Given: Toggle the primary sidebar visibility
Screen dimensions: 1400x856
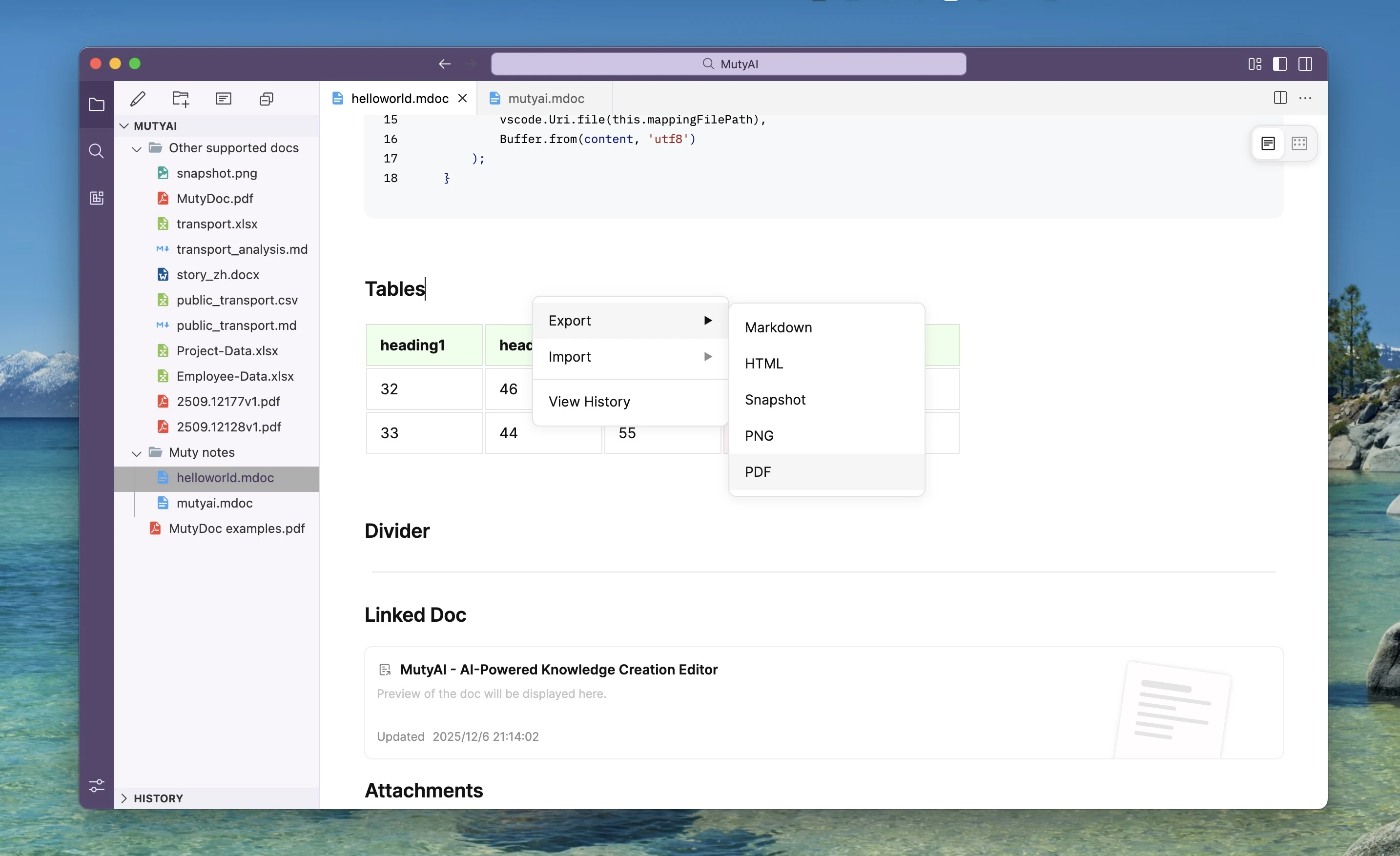Looking at the screenshot, I should coord(1279,63).
